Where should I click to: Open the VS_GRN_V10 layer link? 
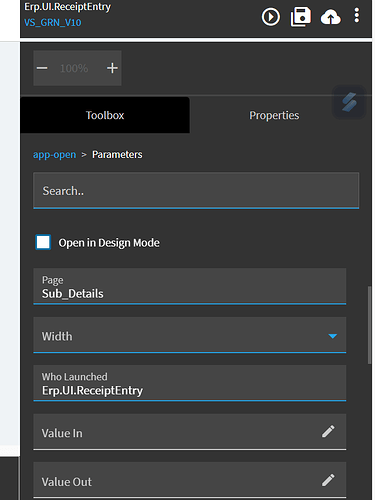pos(53,23)
